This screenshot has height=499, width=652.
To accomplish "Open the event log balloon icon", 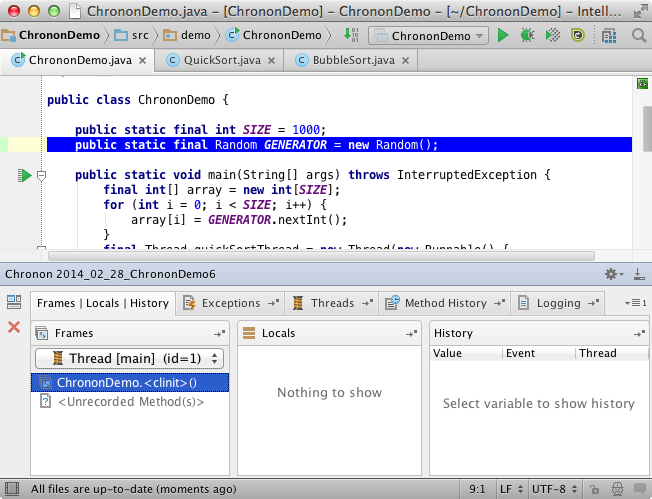I will 640,489.
